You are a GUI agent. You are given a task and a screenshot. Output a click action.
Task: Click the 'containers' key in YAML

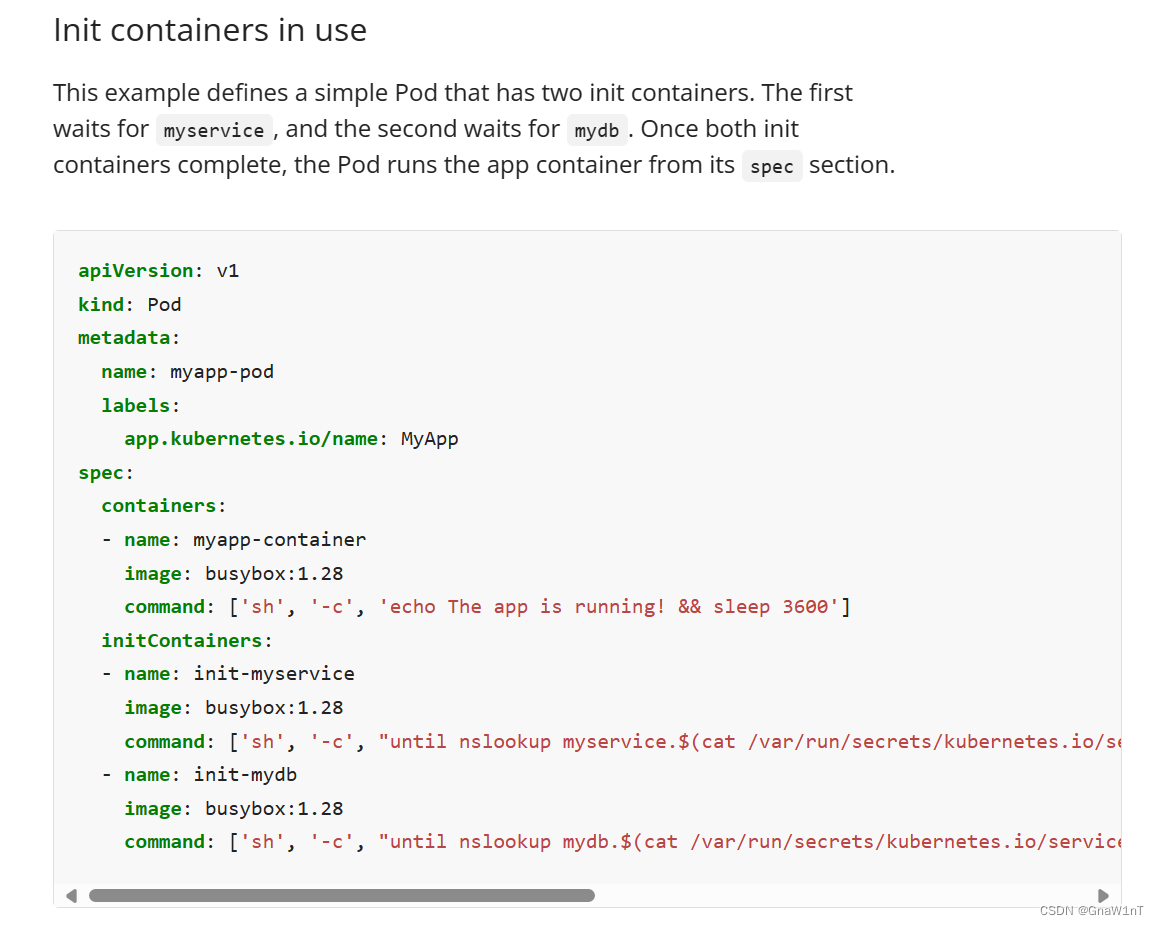point(159,506)
